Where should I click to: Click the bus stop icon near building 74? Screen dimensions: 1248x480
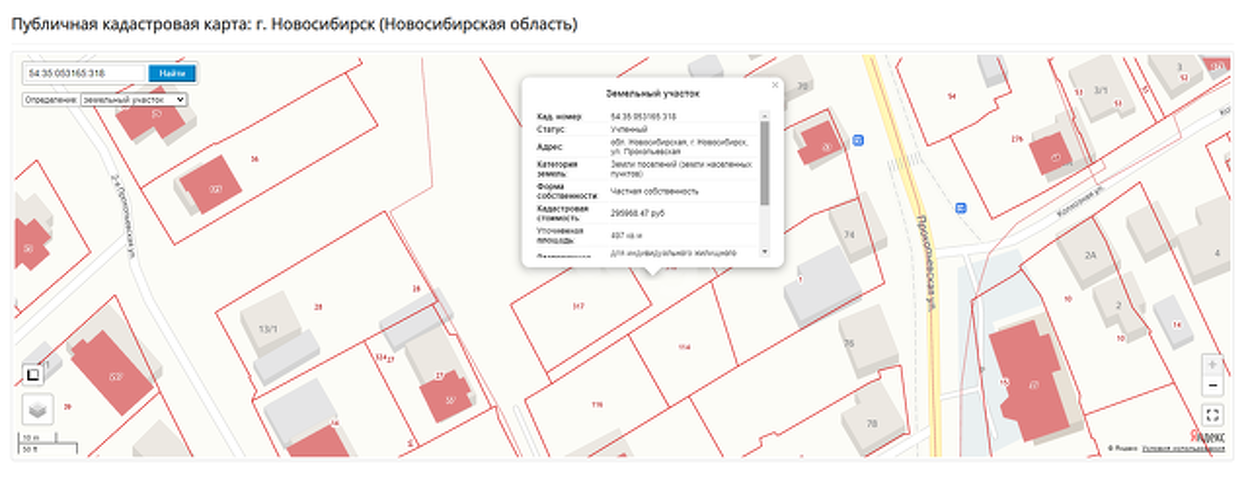[x=858, y=141]
